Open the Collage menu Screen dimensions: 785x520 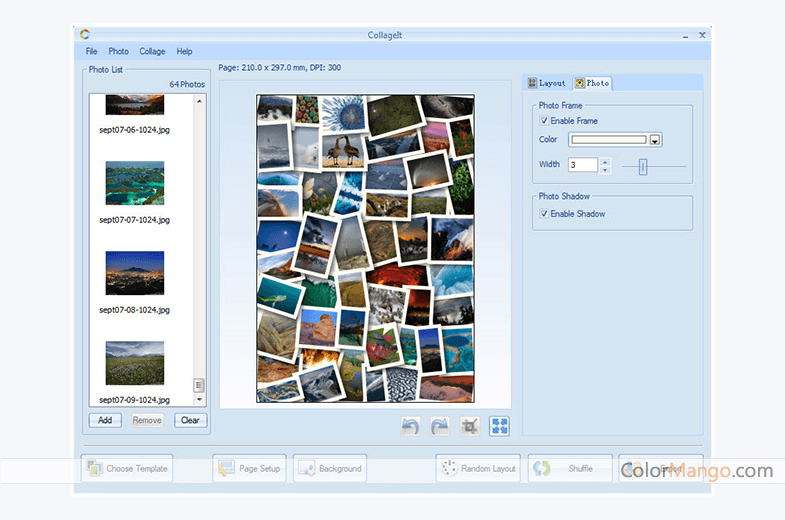[152, 51]
